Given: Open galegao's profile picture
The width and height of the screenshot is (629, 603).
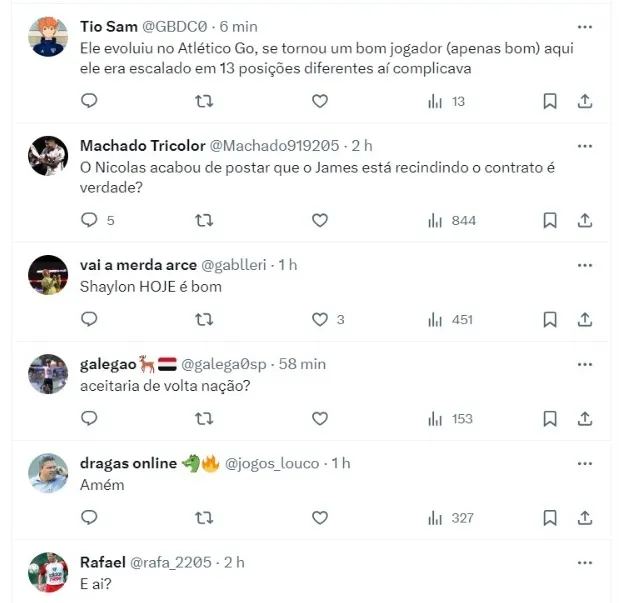Looking at the screenshot, I should tap(49, 373).
